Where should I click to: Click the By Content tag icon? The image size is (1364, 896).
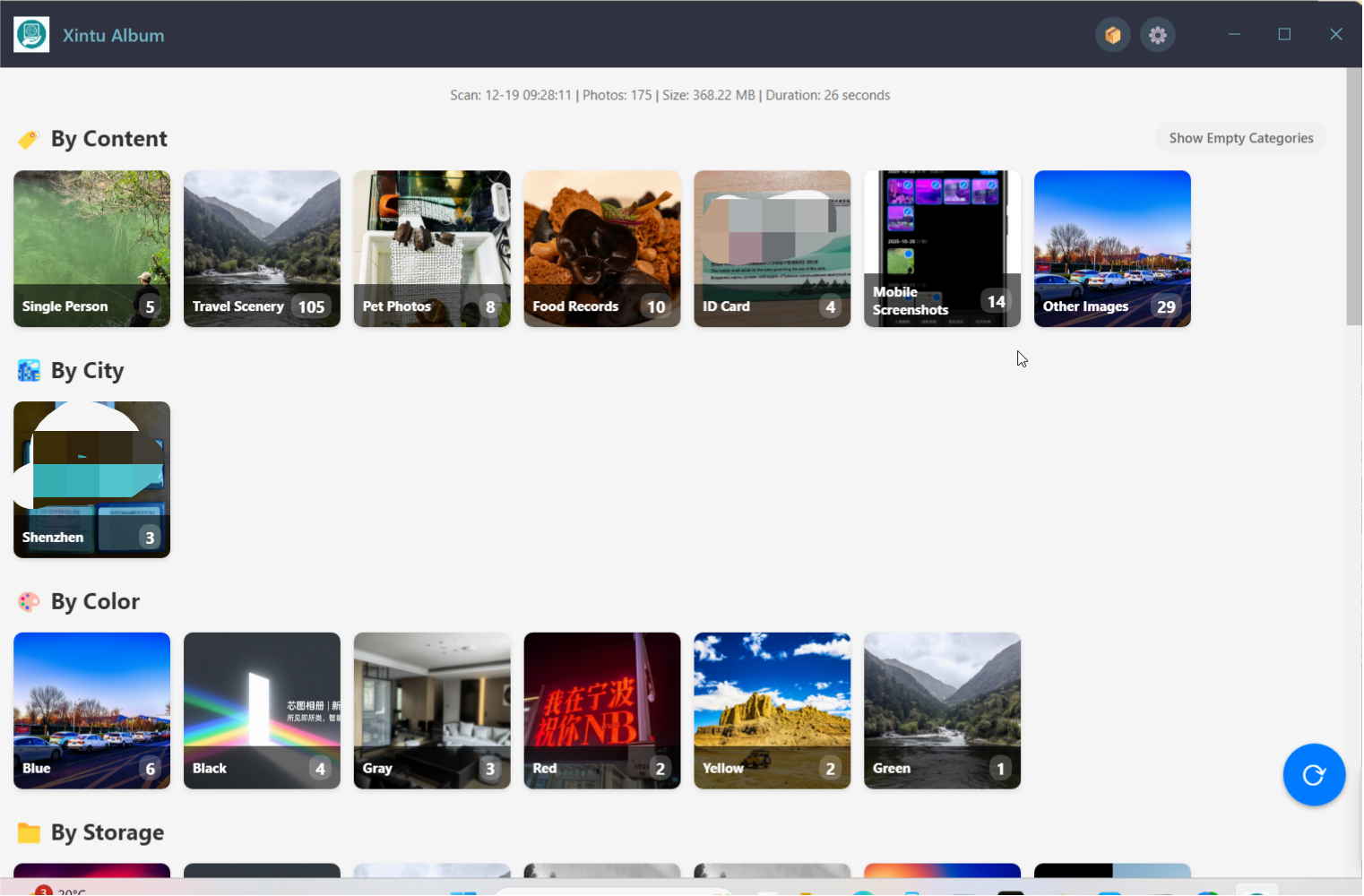(x=29, y=140)
